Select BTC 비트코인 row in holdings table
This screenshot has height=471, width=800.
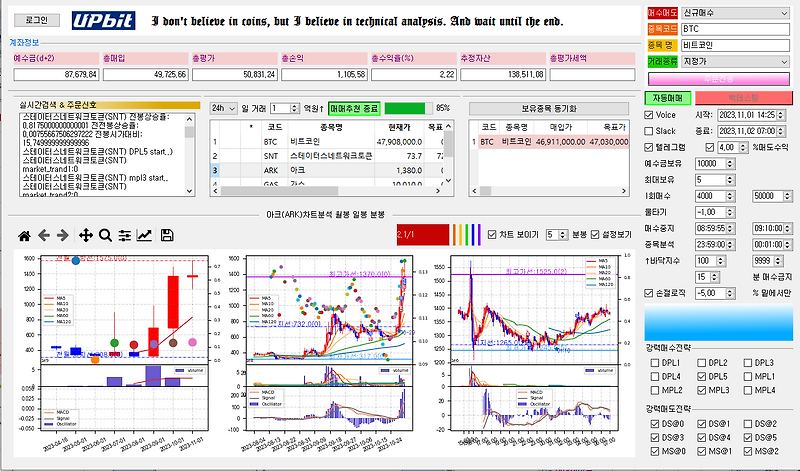(549, 142)
